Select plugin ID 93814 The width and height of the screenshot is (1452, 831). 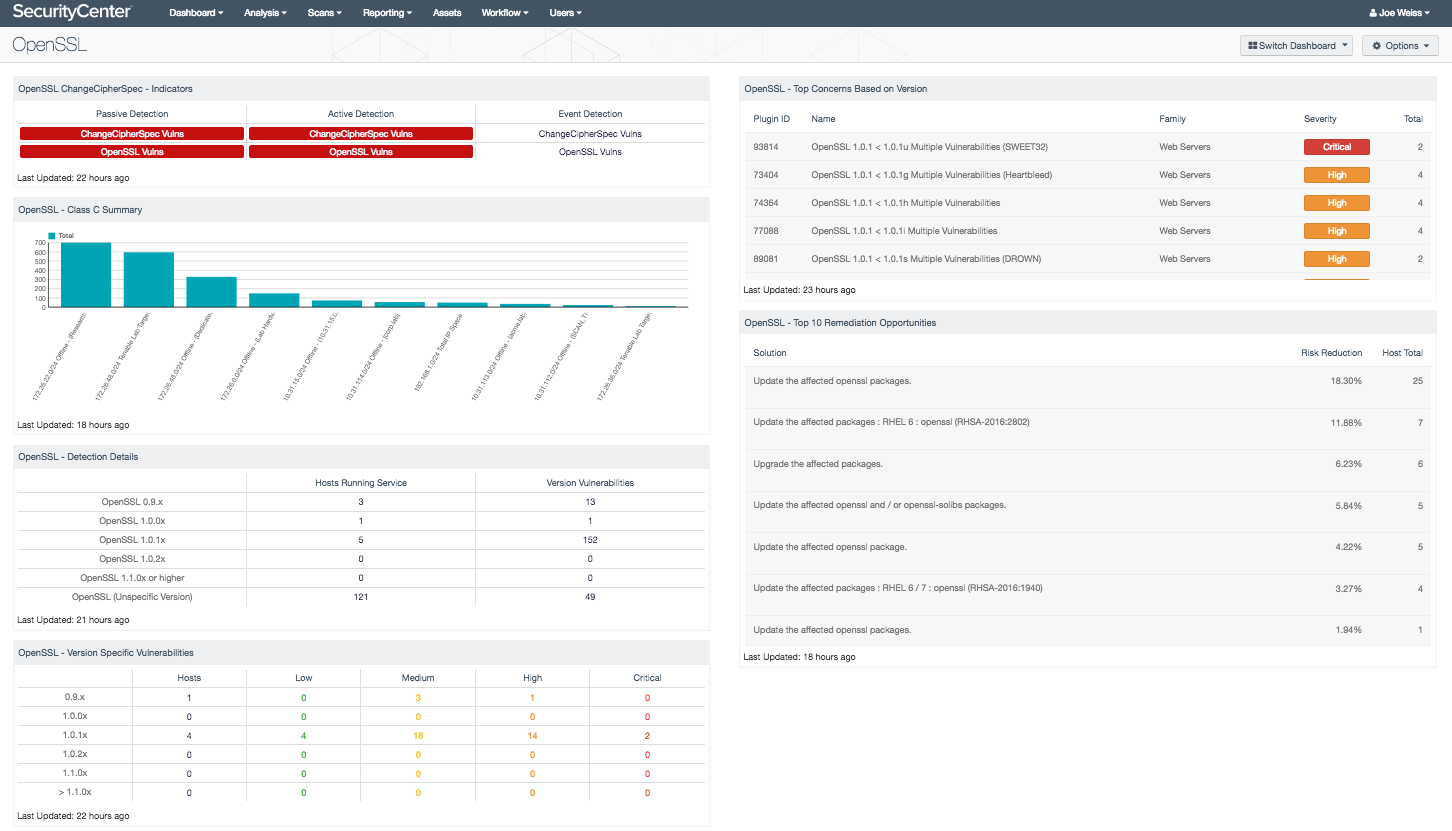click(x=766, y=147)
